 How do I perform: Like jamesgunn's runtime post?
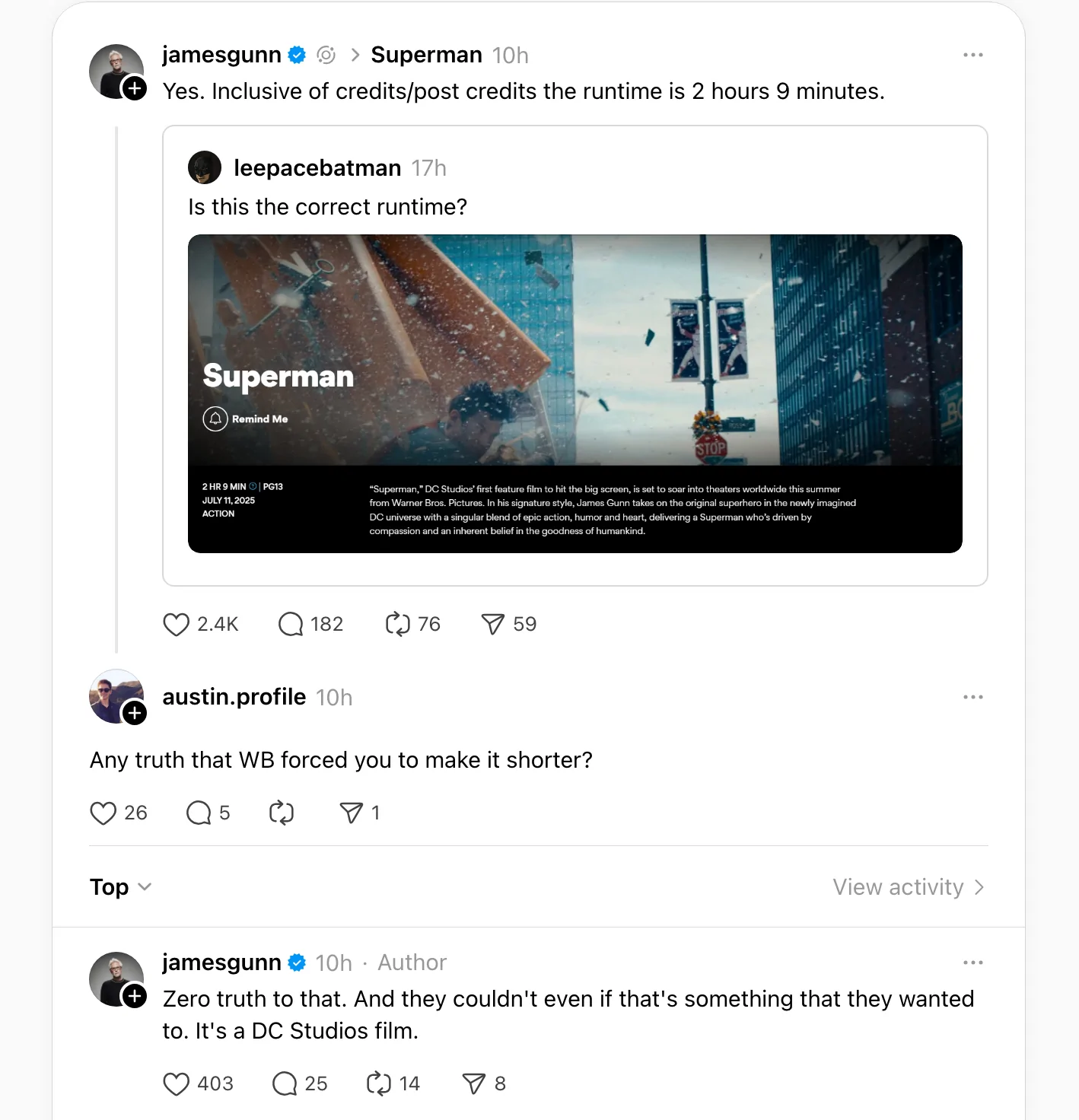[x=176, y=625]
